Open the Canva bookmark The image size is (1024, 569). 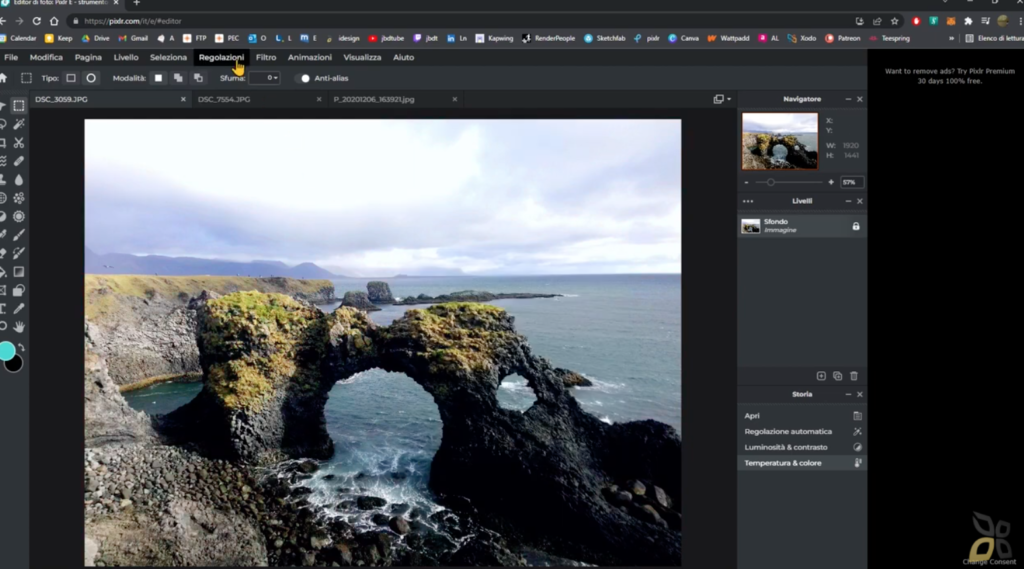683,39
